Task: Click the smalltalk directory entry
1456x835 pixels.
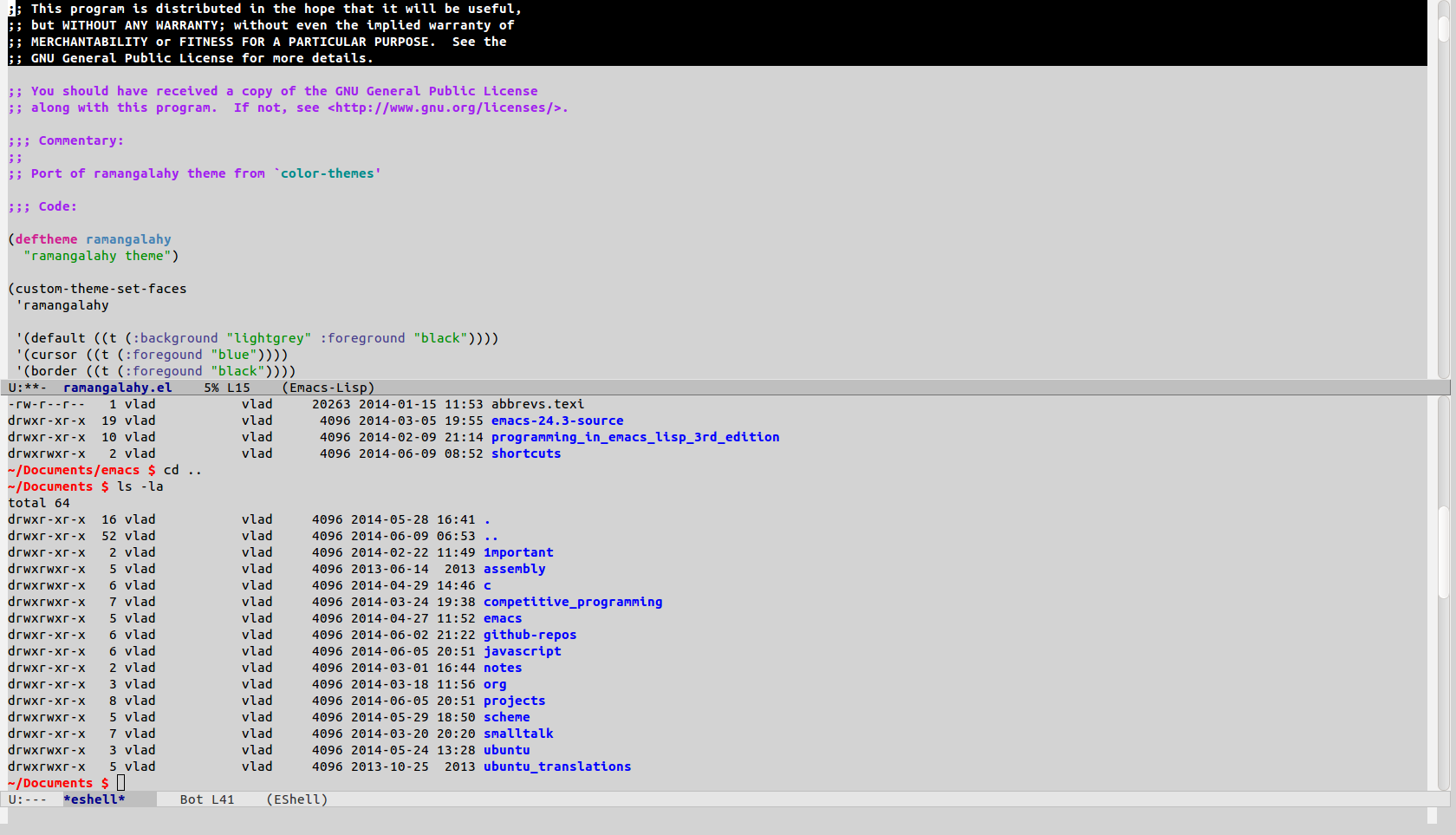Action: pos(518,734)
